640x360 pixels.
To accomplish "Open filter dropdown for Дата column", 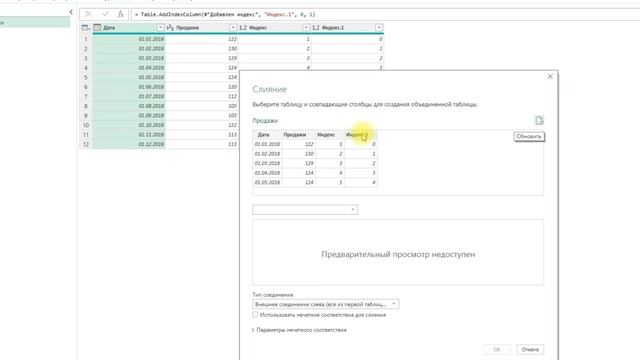I will (x=160, y=28).
